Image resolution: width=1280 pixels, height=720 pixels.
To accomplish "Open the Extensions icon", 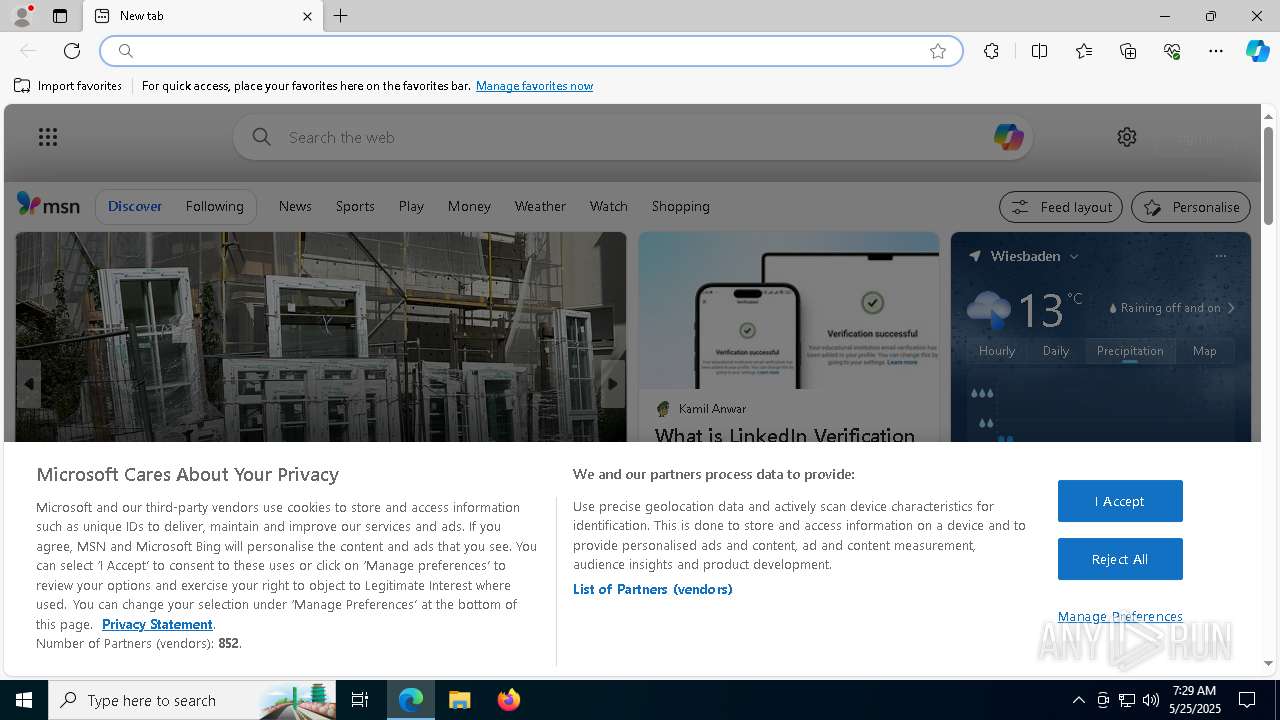I will coord(991,51).
